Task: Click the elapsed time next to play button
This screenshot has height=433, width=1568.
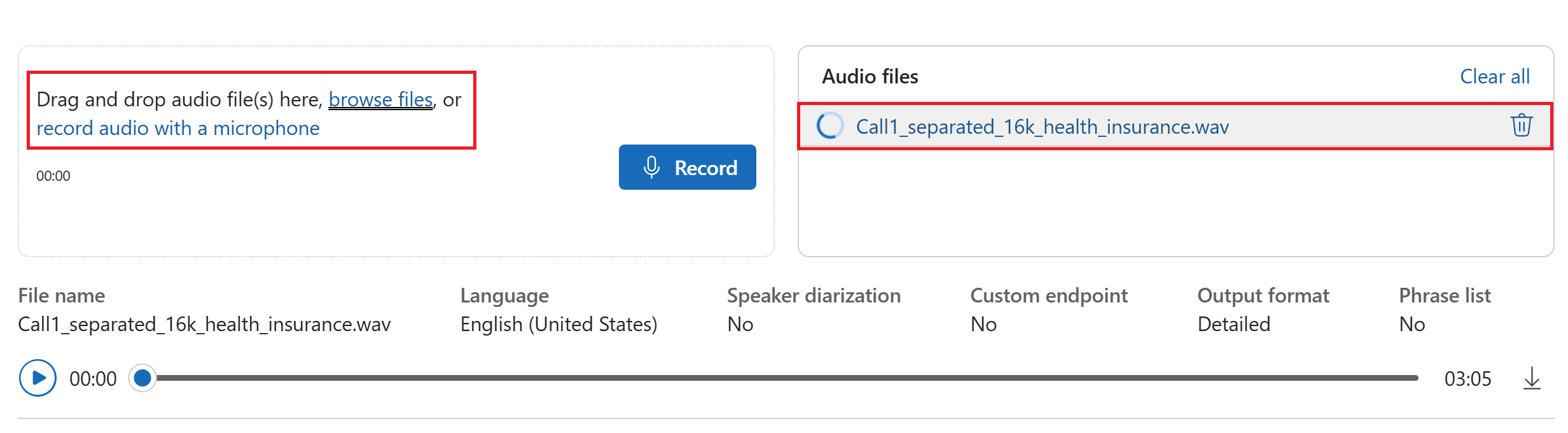Action: coord(93,379)
